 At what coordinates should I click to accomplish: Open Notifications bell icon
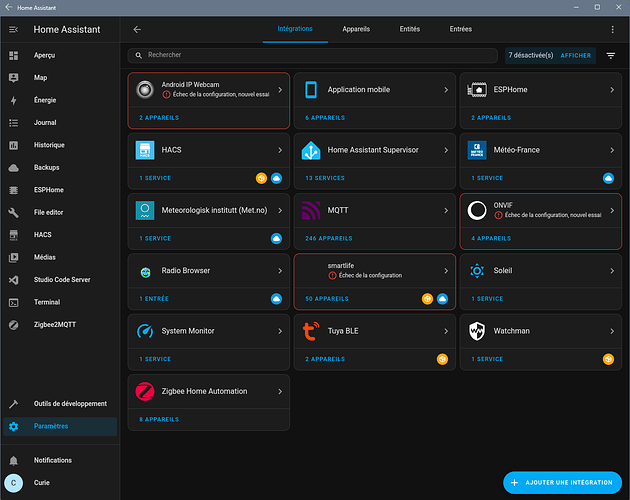point(14,460)
